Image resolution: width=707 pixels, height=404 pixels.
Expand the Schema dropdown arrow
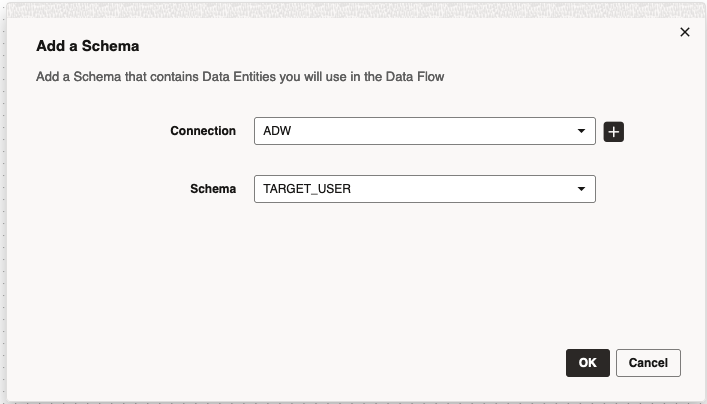(x=581, y=189)
